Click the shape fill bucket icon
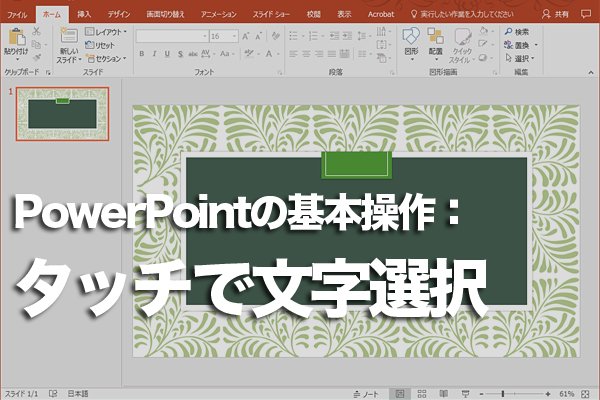 pos(486,31)
